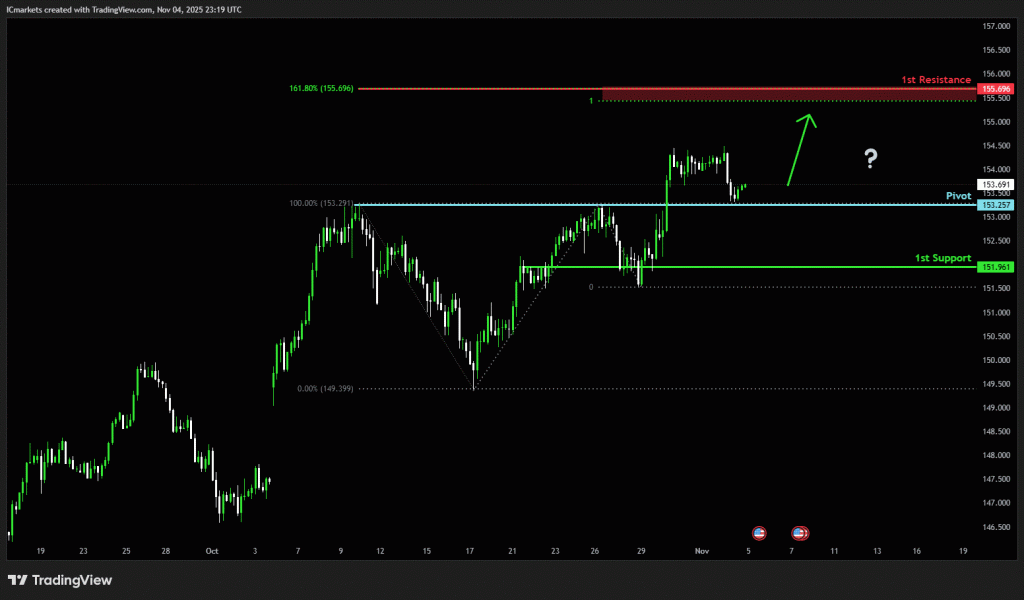This screenshot has width=1024, height=600.
Task: Click the red 155.696 resistance price tag
Action: [997, 89]
